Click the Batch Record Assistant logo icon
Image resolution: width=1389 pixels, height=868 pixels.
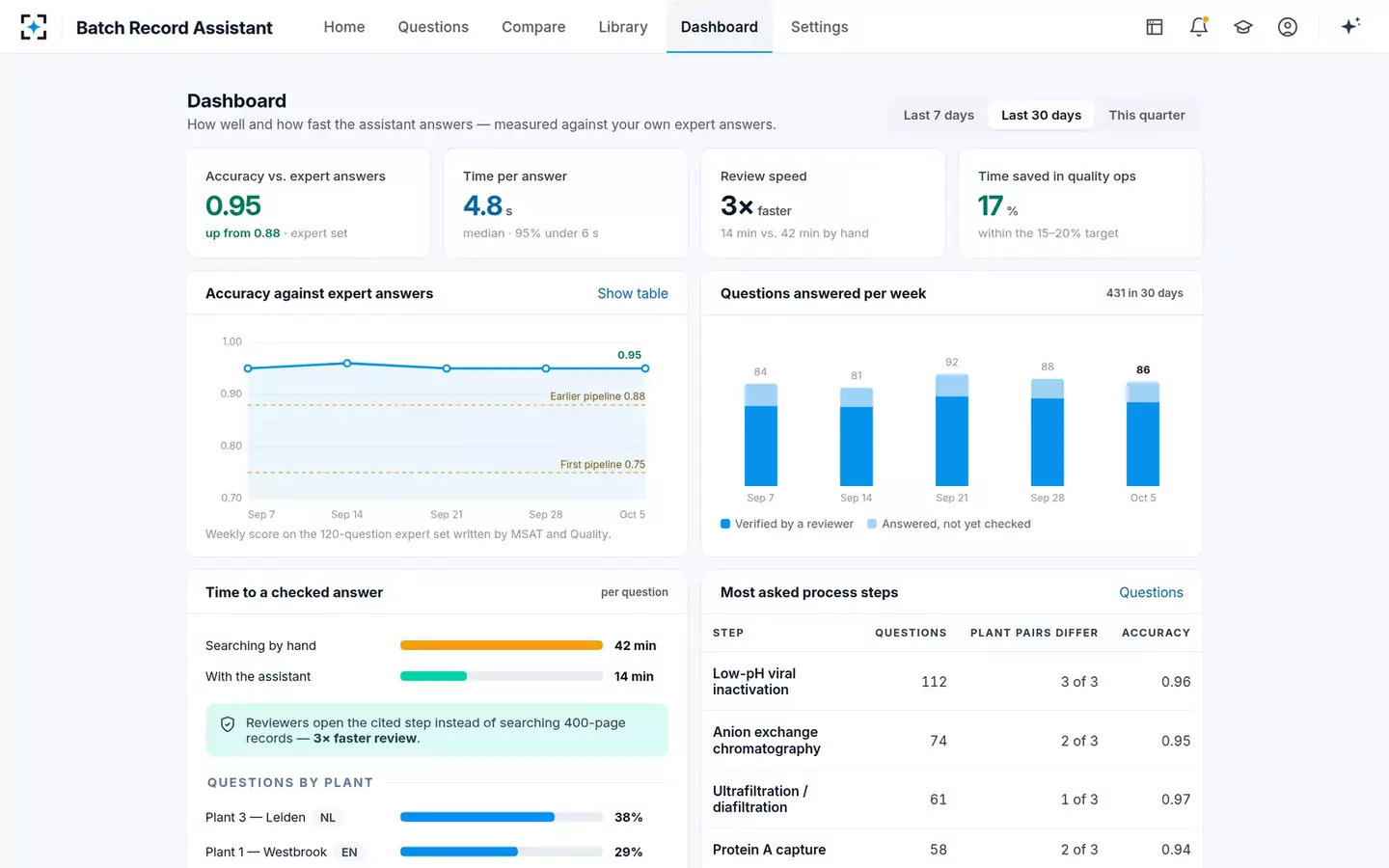(x=34, y=27)
